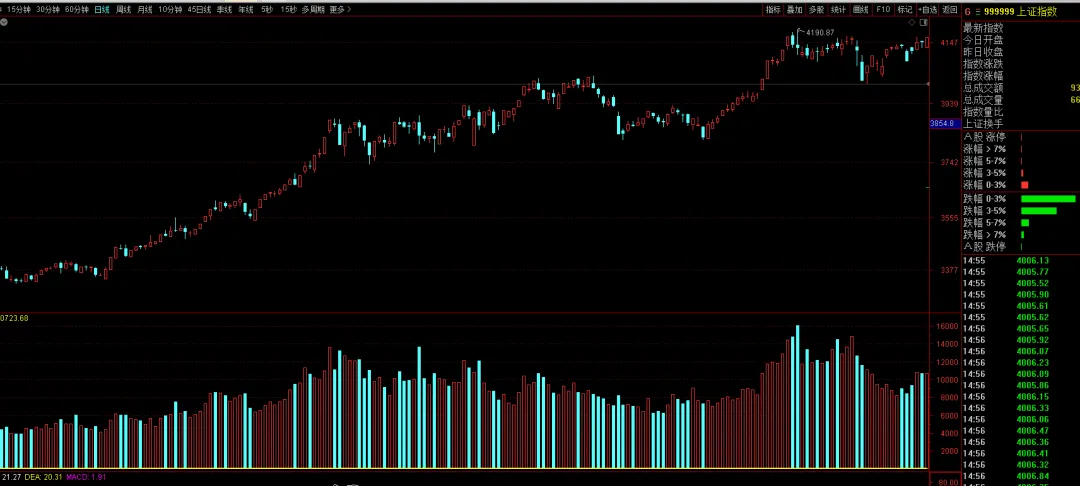This screenshot has height=486, width=1080.
Task: Click the 涨幅 3-5% row
Action: point(1020,173)
